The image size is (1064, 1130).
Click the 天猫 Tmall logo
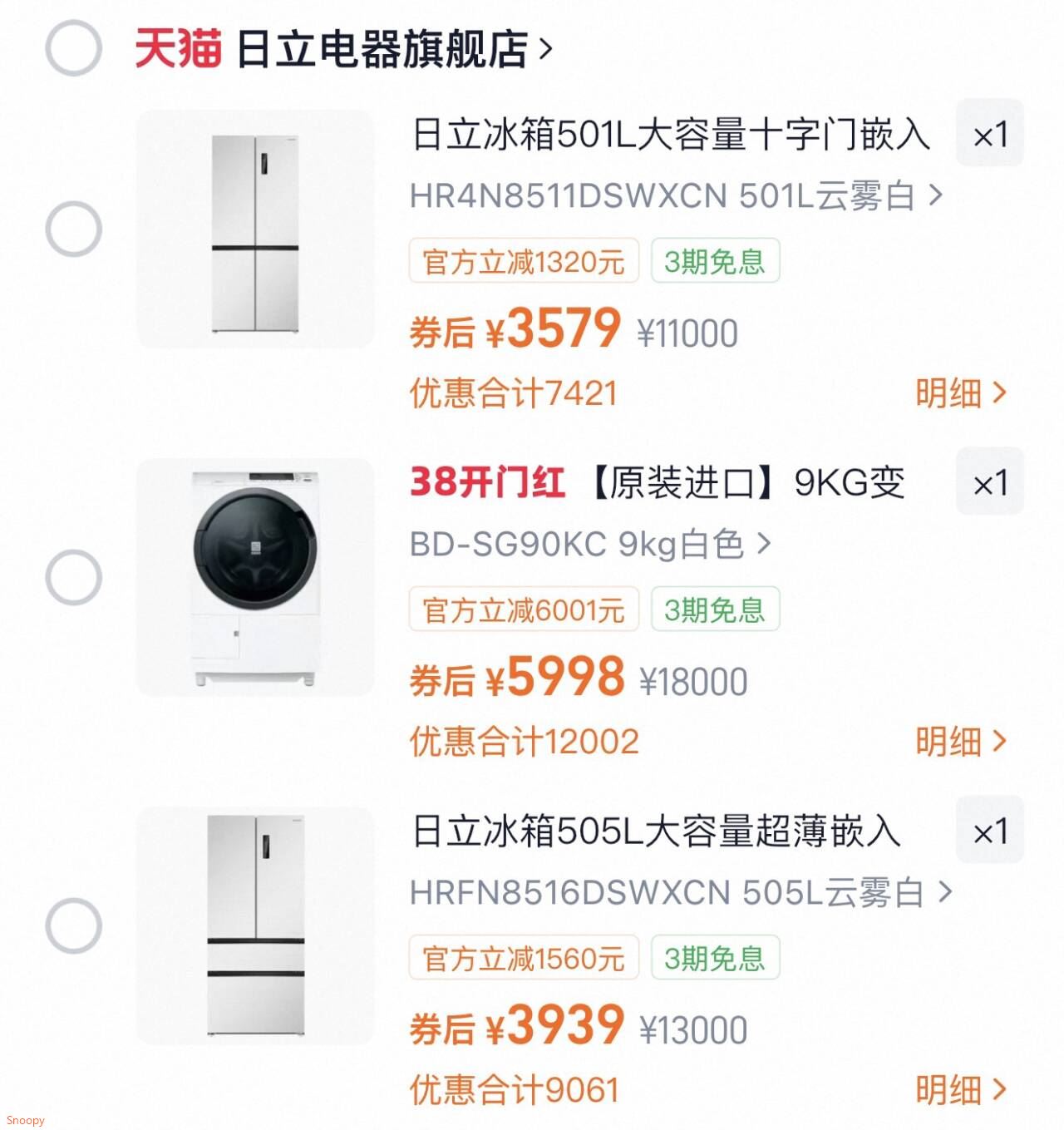click(x=178, y=48)
